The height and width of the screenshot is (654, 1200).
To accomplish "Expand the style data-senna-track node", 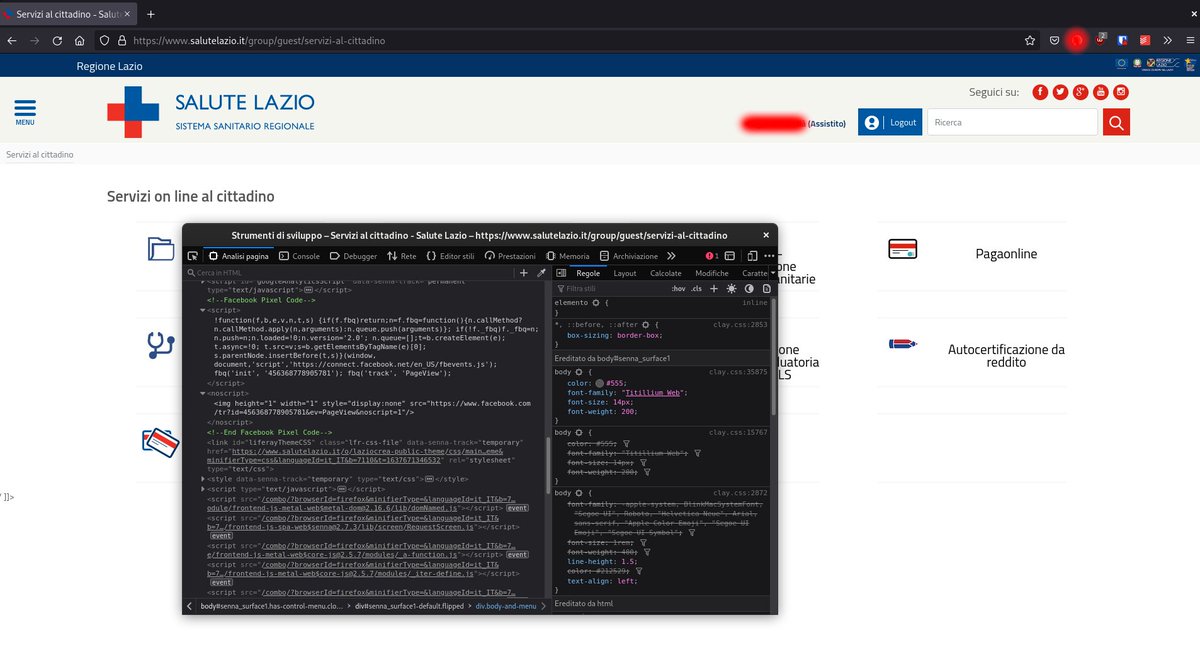I will tap(203, 479).
